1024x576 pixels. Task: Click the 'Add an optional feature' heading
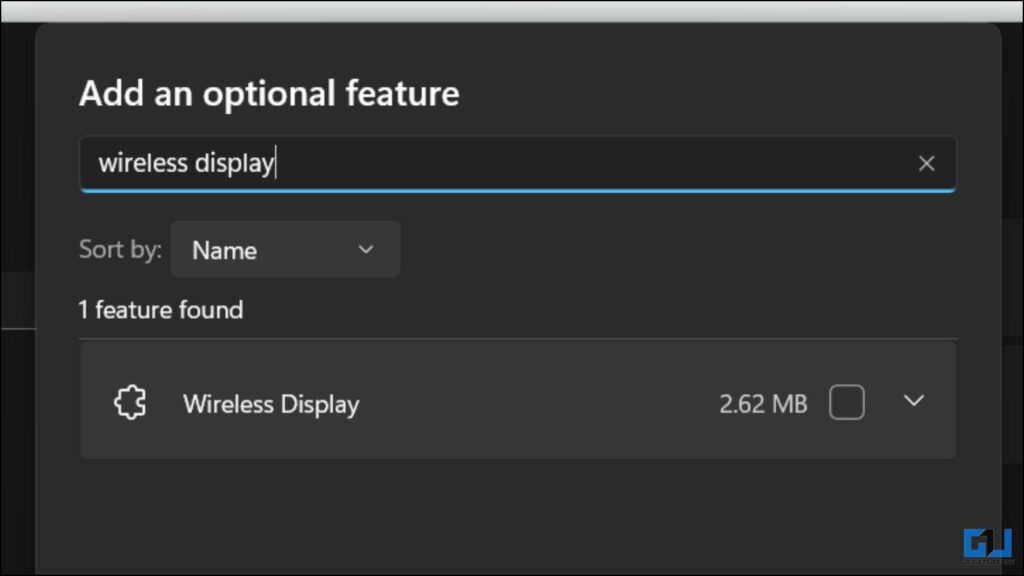pyautogui.click(x=269, y=93)
